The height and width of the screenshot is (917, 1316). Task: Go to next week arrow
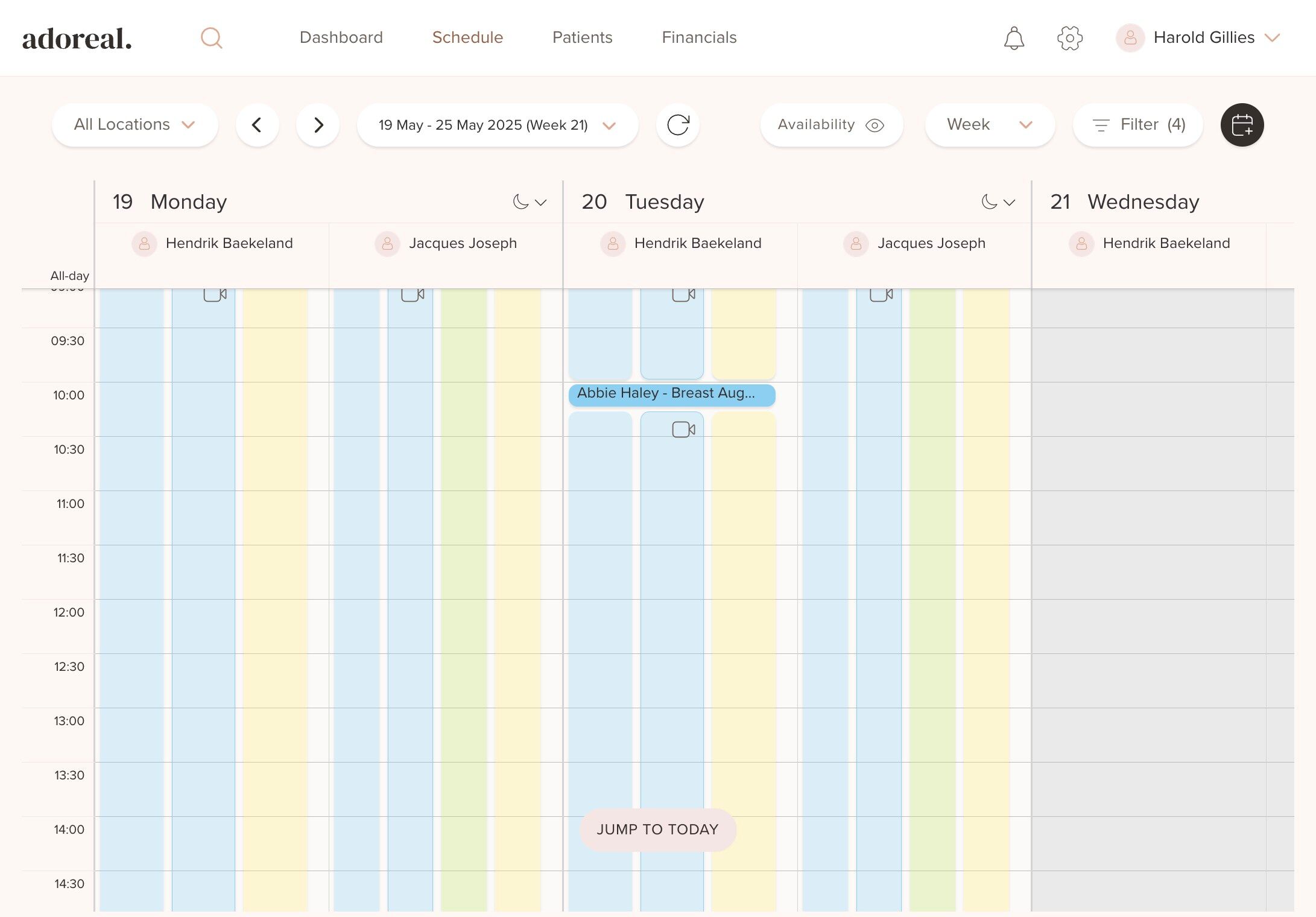click(318, 125)
